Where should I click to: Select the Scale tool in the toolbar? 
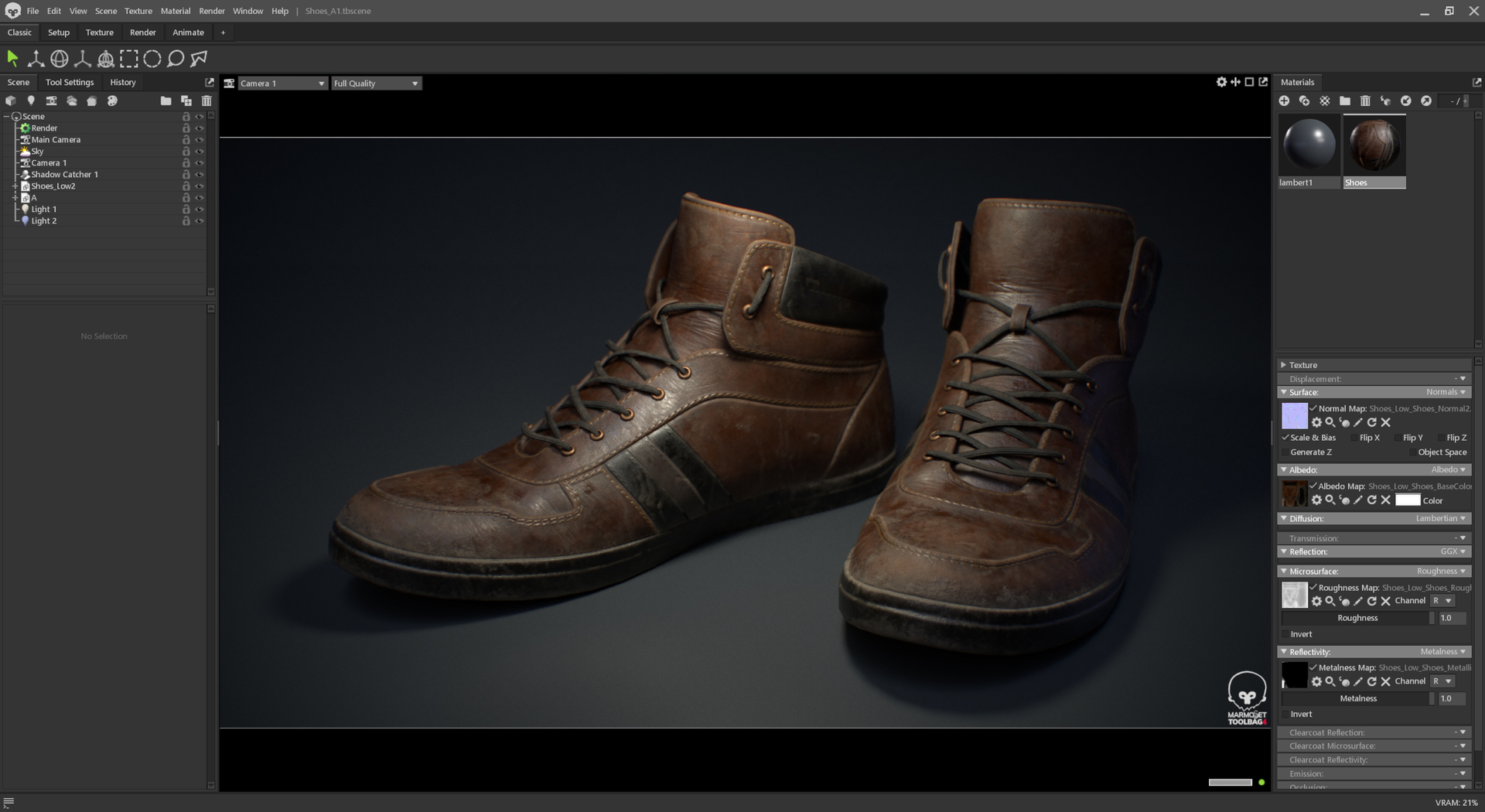81,58
